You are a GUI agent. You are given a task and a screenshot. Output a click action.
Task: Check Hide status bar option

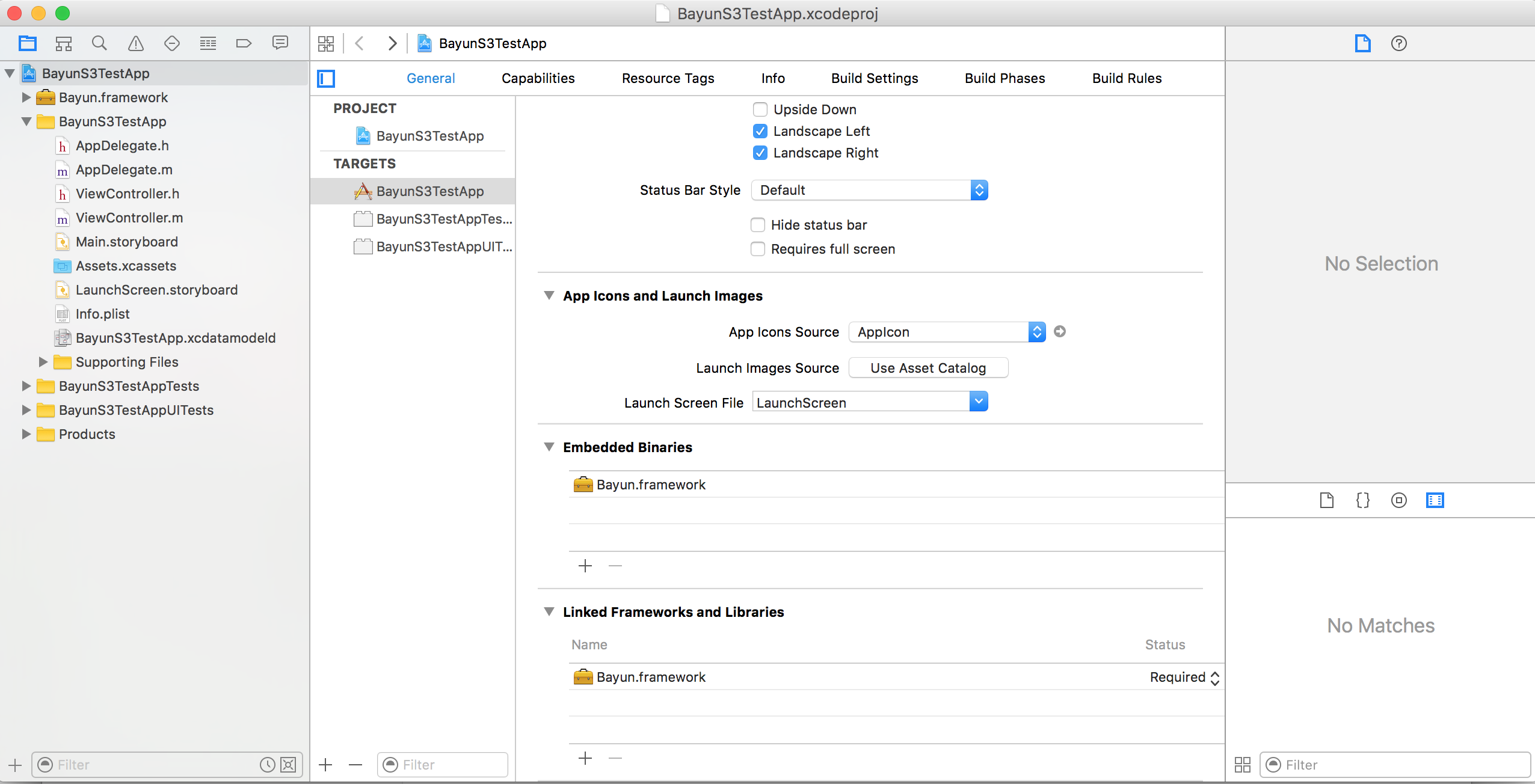[758, 225]
